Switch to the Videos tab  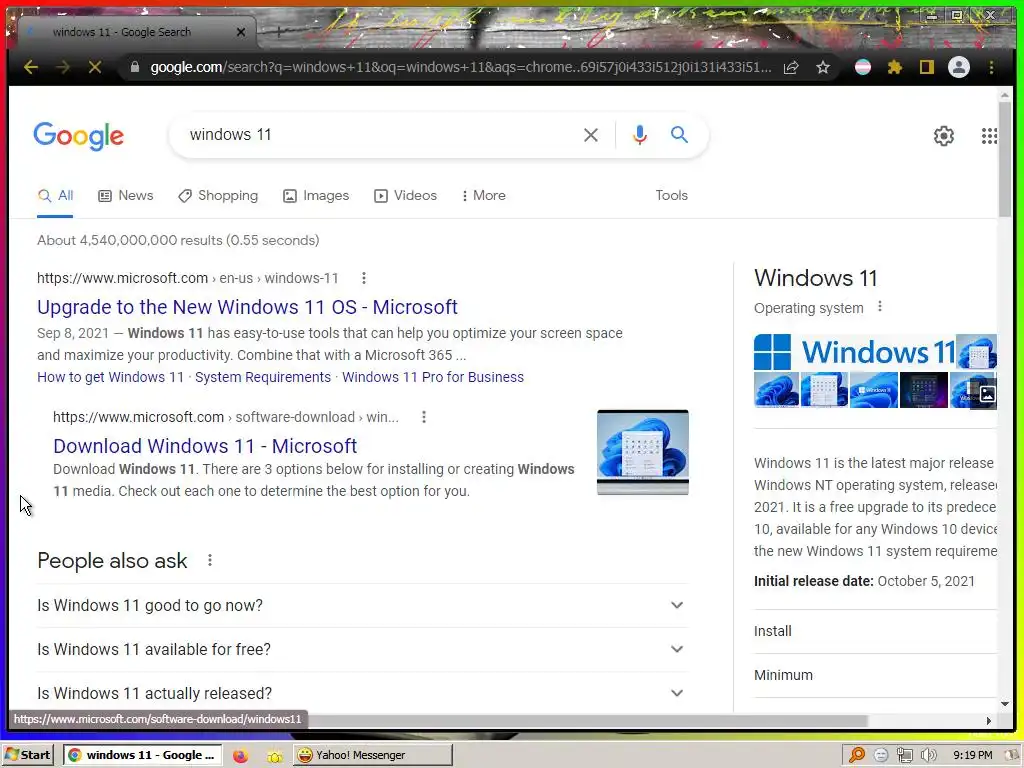(406, 195)
